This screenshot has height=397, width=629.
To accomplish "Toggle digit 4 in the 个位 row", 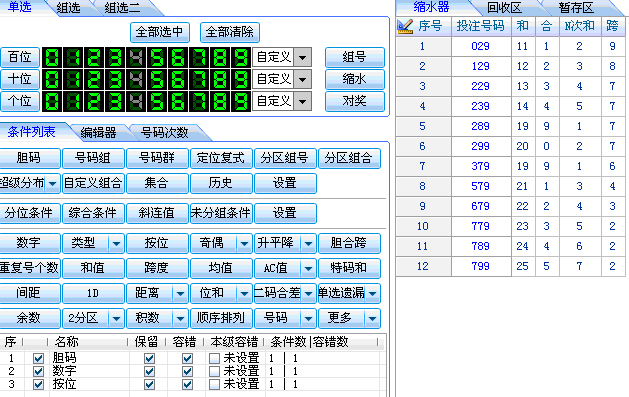I will (x=136, y=101).
